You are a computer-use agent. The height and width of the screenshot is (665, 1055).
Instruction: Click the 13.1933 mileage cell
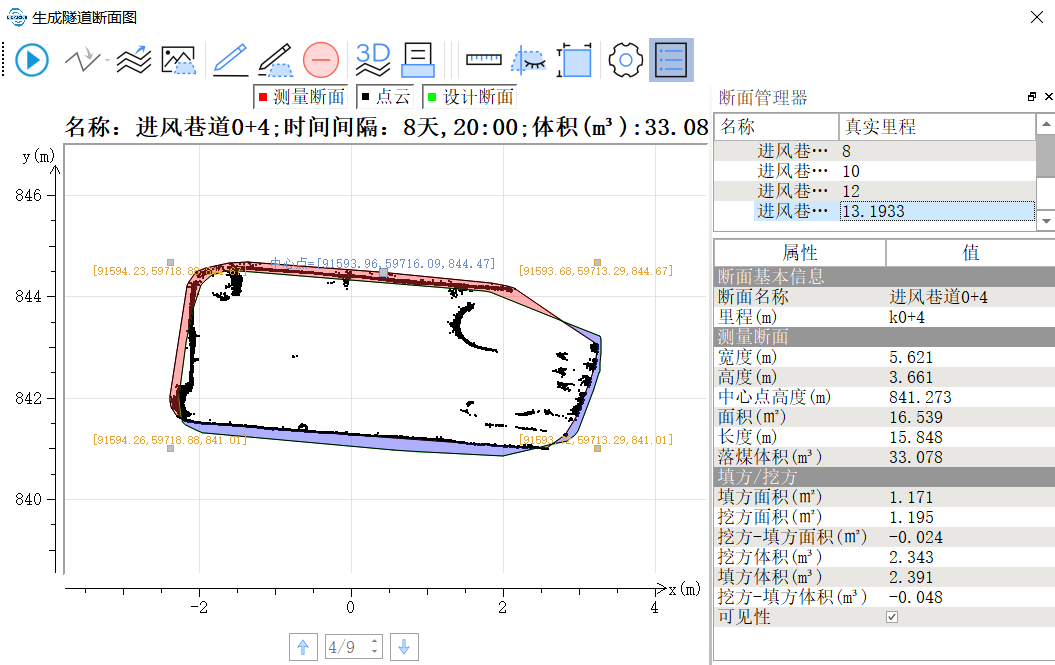(937, 211)
